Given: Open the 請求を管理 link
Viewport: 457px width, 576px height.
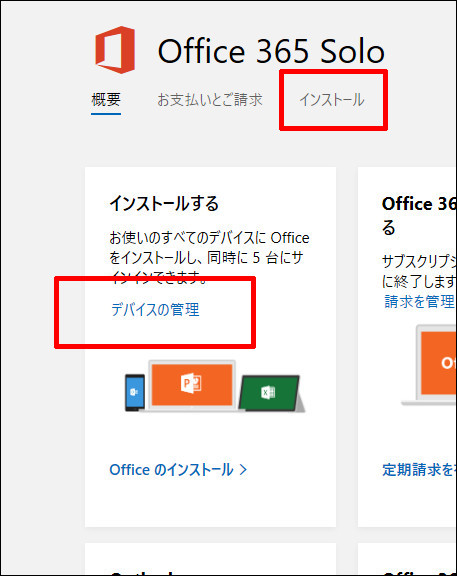Looking at the screenshot, I should 419,301.
